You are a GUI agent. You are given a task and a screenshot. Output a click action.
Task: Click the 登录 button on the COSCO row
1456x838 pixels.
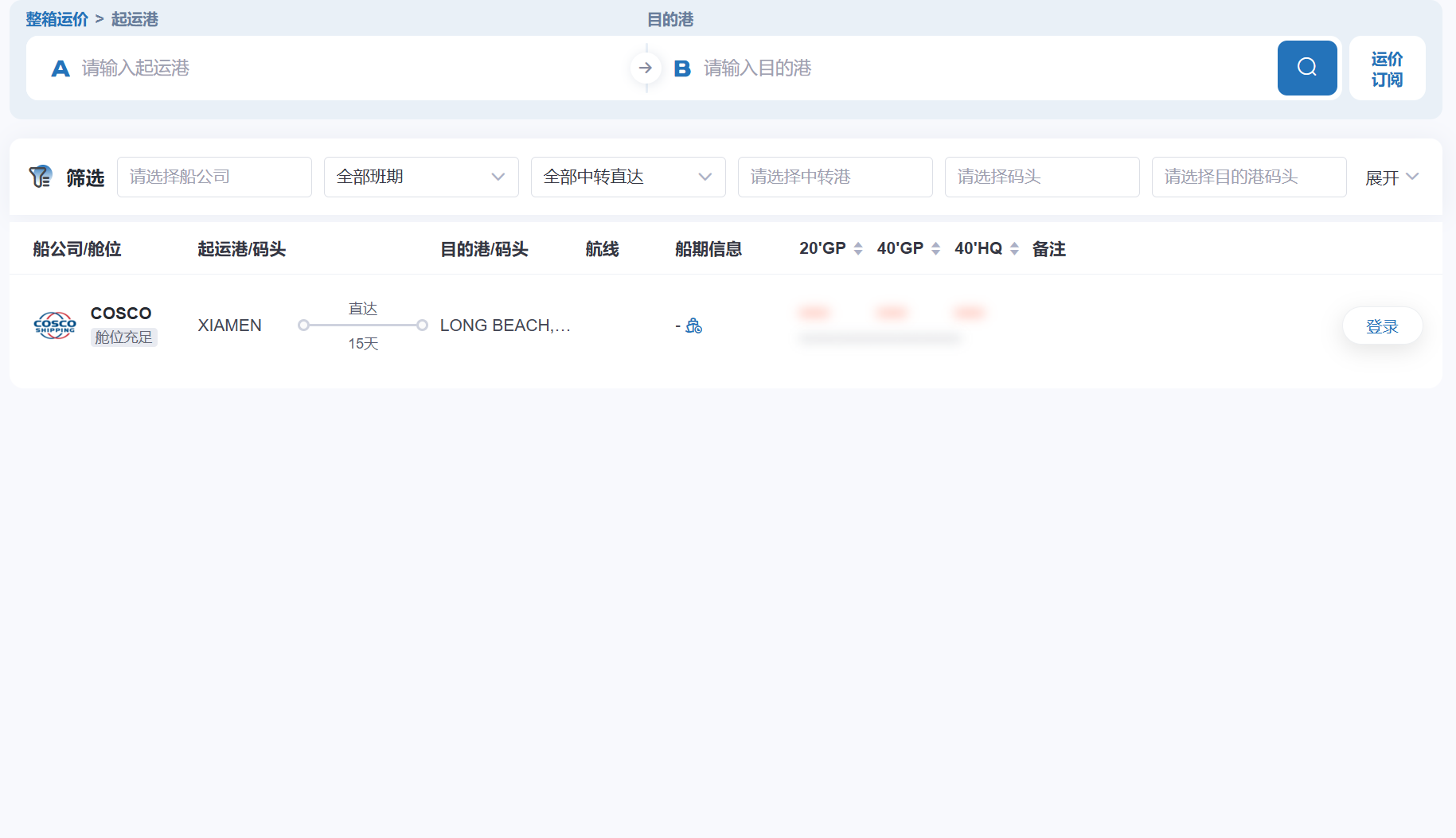[1382, 325]
